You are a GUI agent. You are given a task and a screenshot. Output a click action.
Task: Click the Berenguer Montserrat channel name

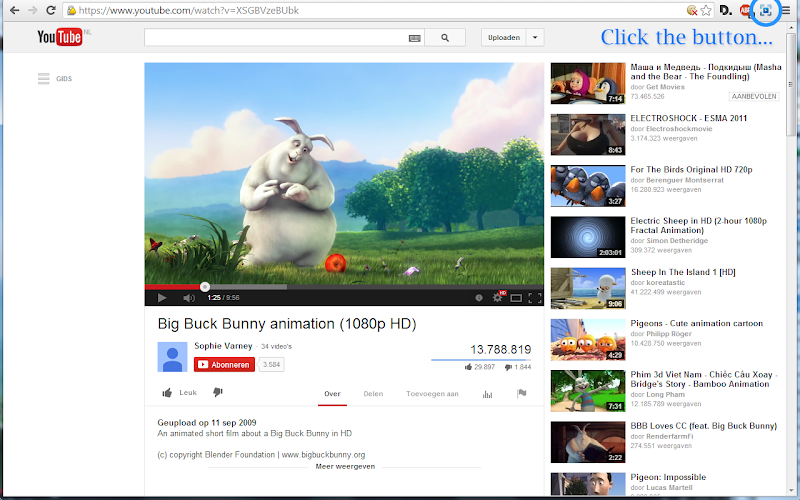click(685, 180)
